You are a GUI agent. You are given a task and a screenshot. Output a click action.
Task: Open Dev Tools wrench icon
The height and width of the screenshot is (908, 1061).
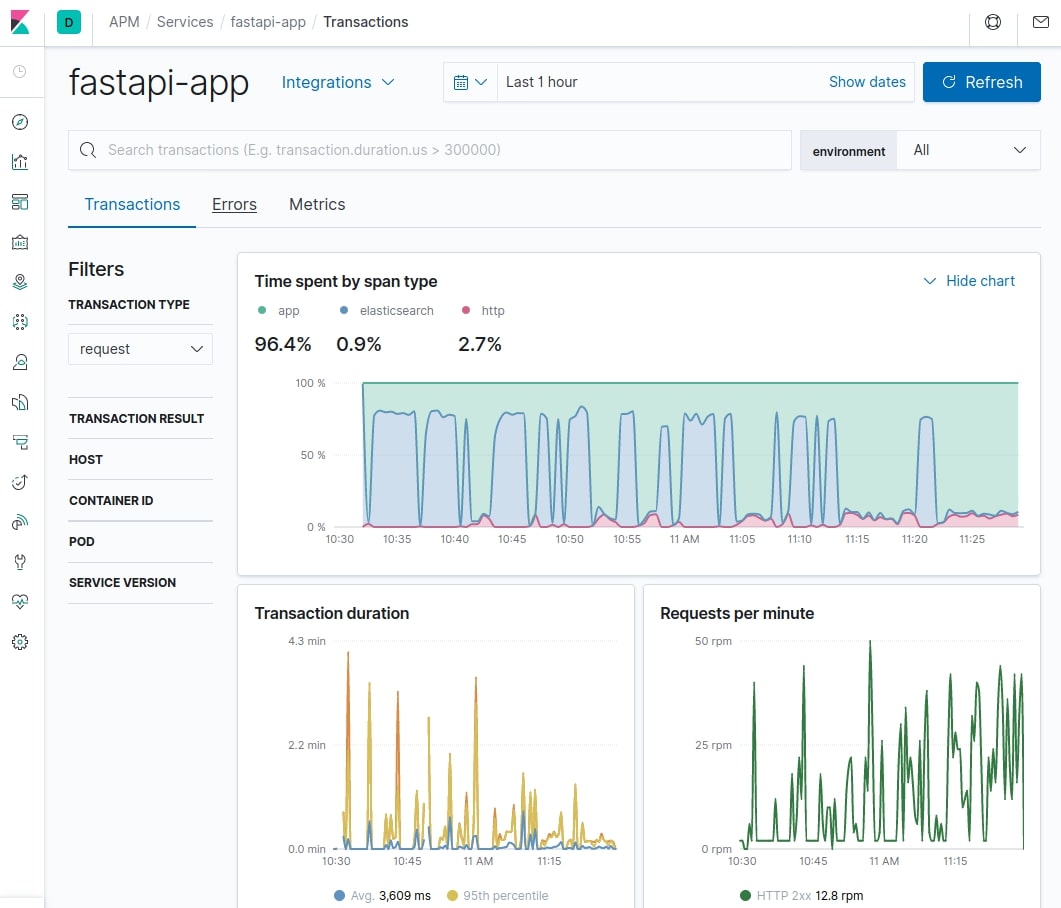tap(20, 562)
